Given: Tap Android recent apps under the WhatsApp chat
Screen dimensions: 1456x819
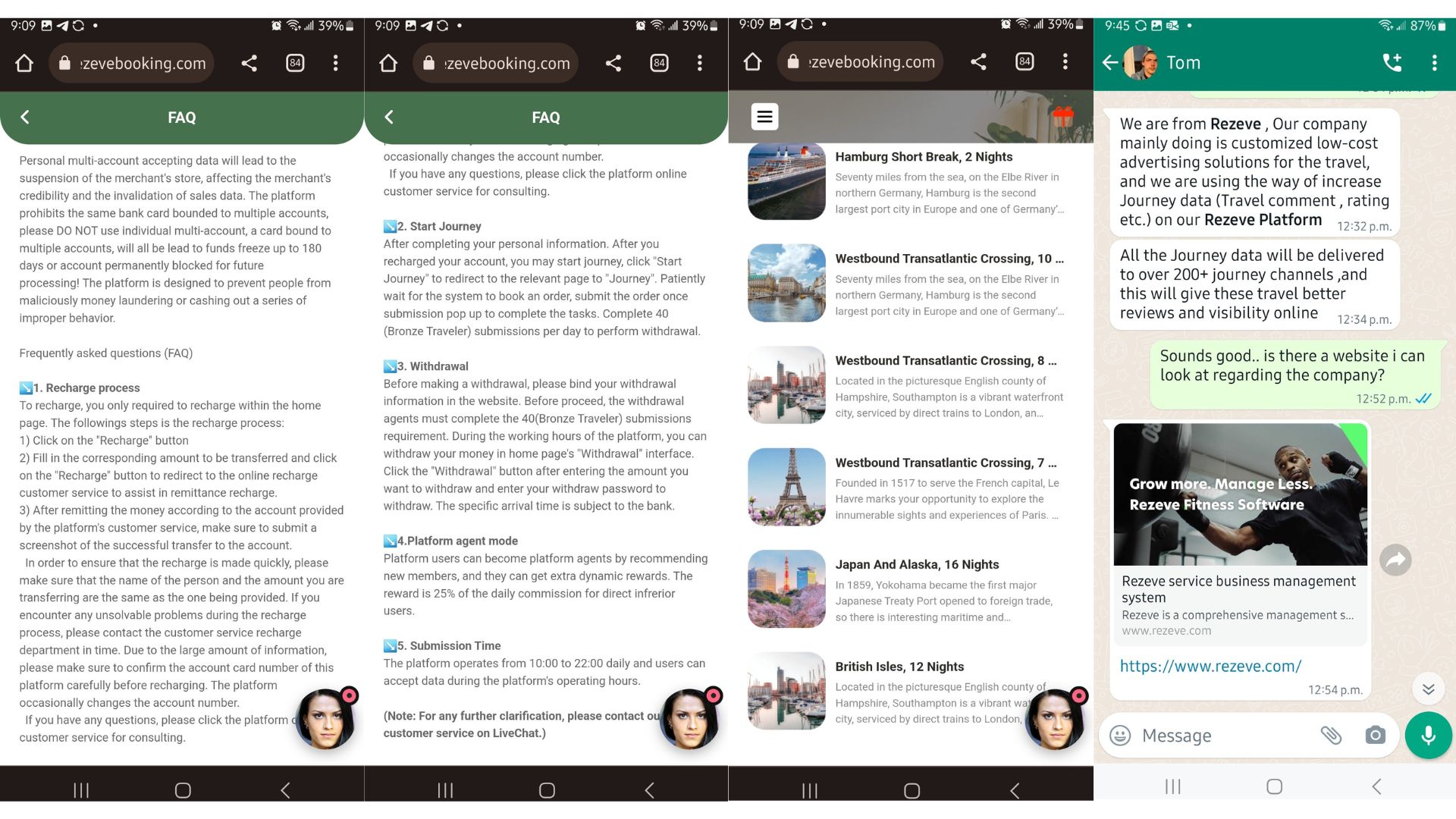Looking at the screenshot, I should (1173, 786).
